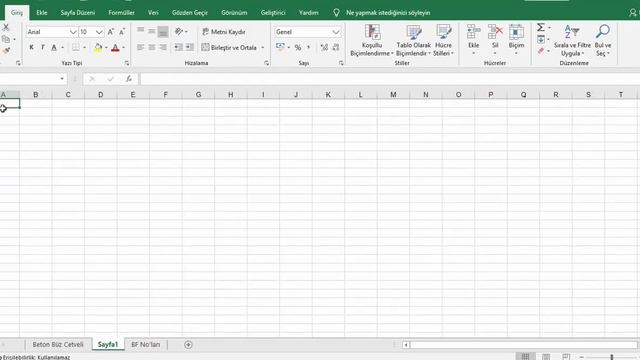Click the Sil cells button
The image size is (640, 360).
pos(495,40)
